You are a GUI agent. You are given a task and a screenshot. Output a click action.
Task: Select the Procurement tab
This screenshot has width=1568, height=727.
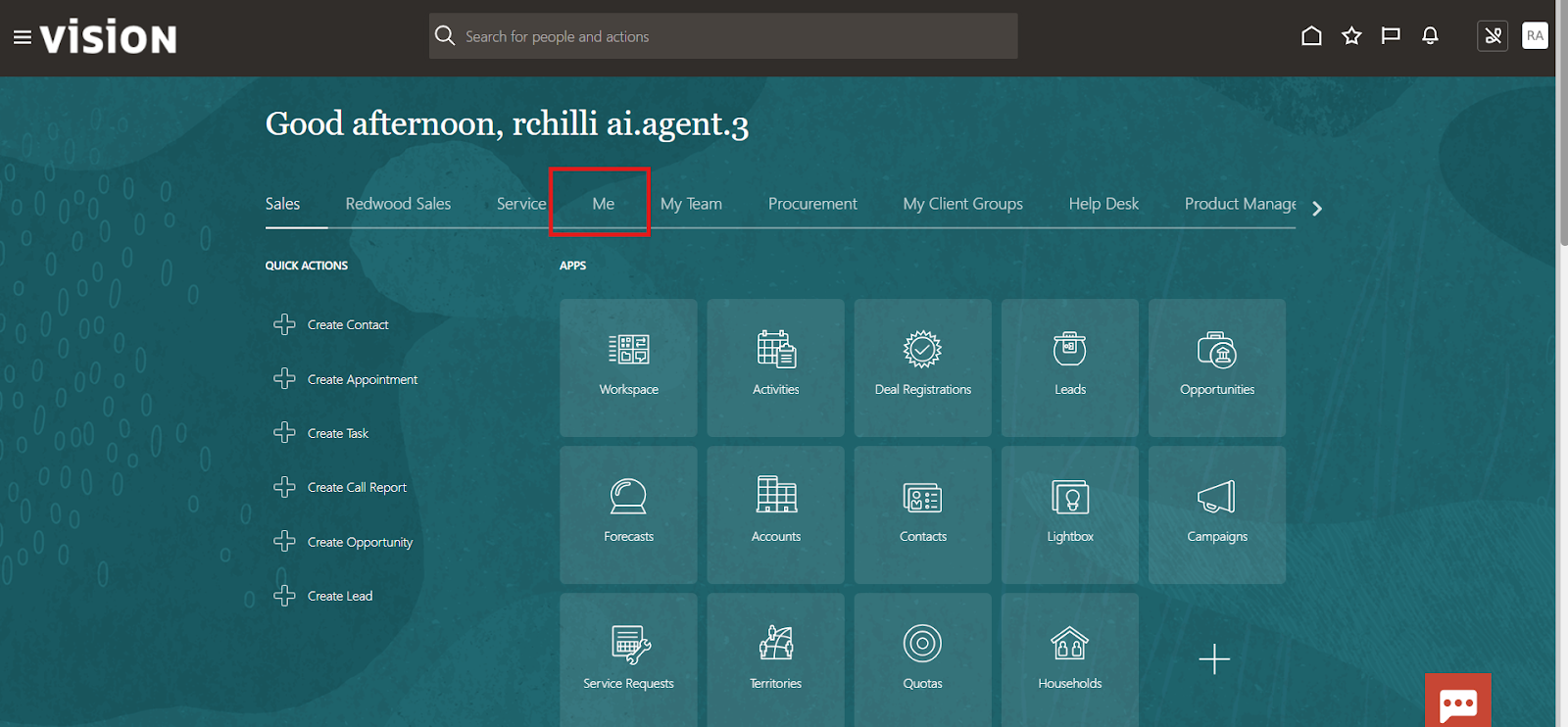point(812,204)
